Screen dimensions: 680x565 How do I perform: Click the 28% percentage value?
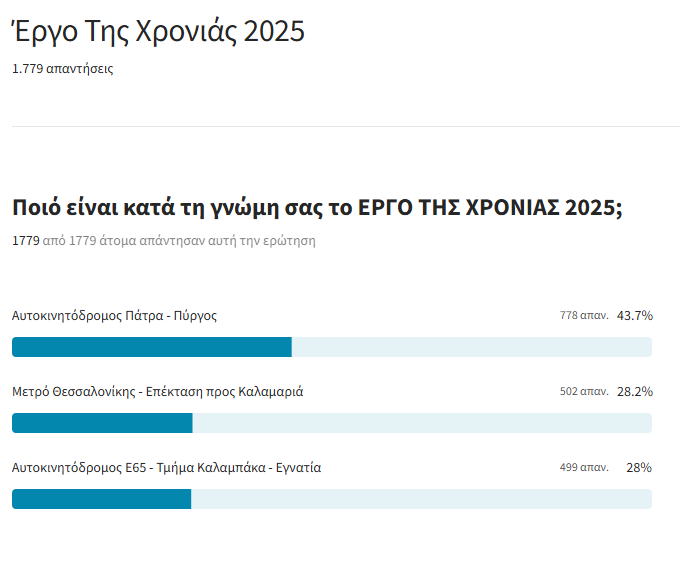pyautogui.click(x=639, y=468)
